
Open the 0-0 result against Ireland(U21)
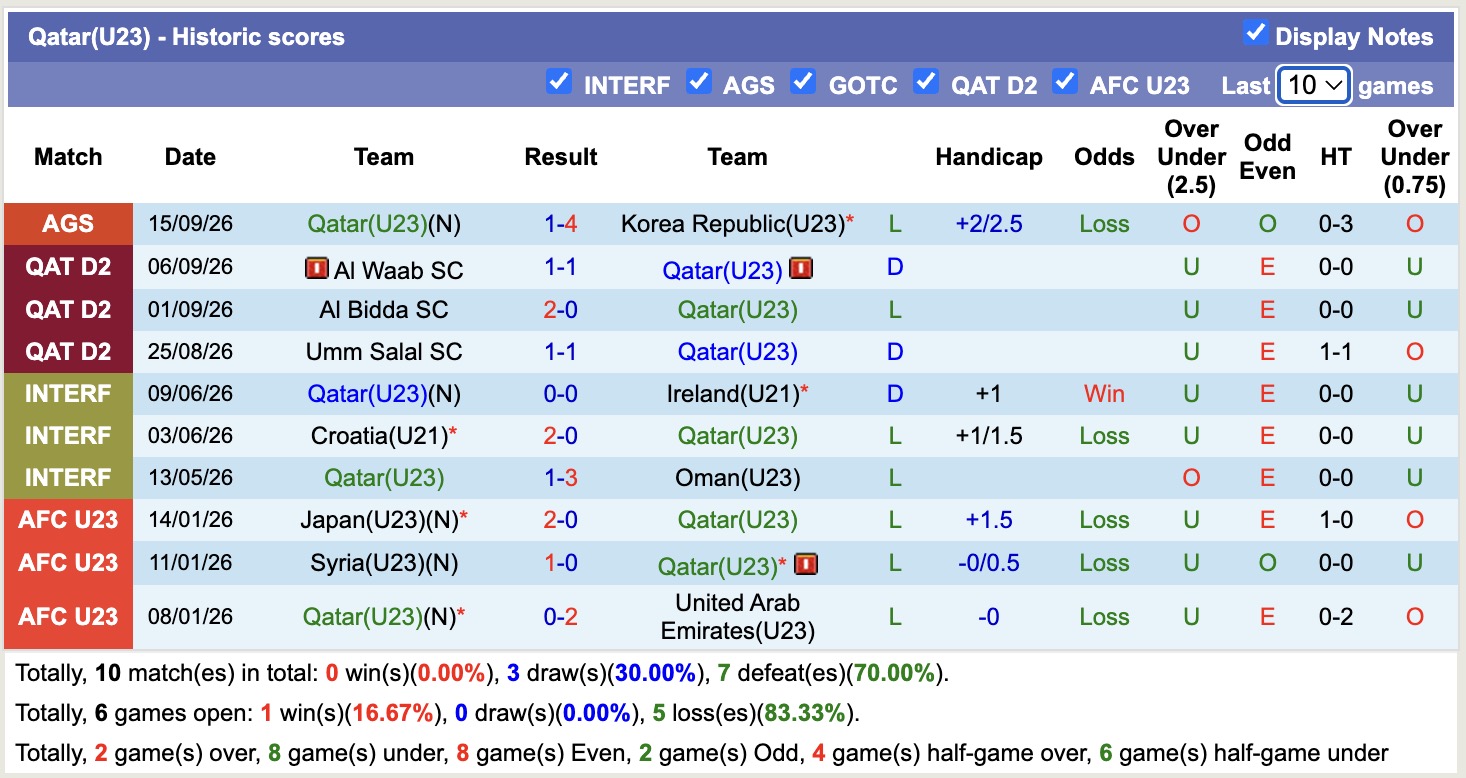pos(561,394)
